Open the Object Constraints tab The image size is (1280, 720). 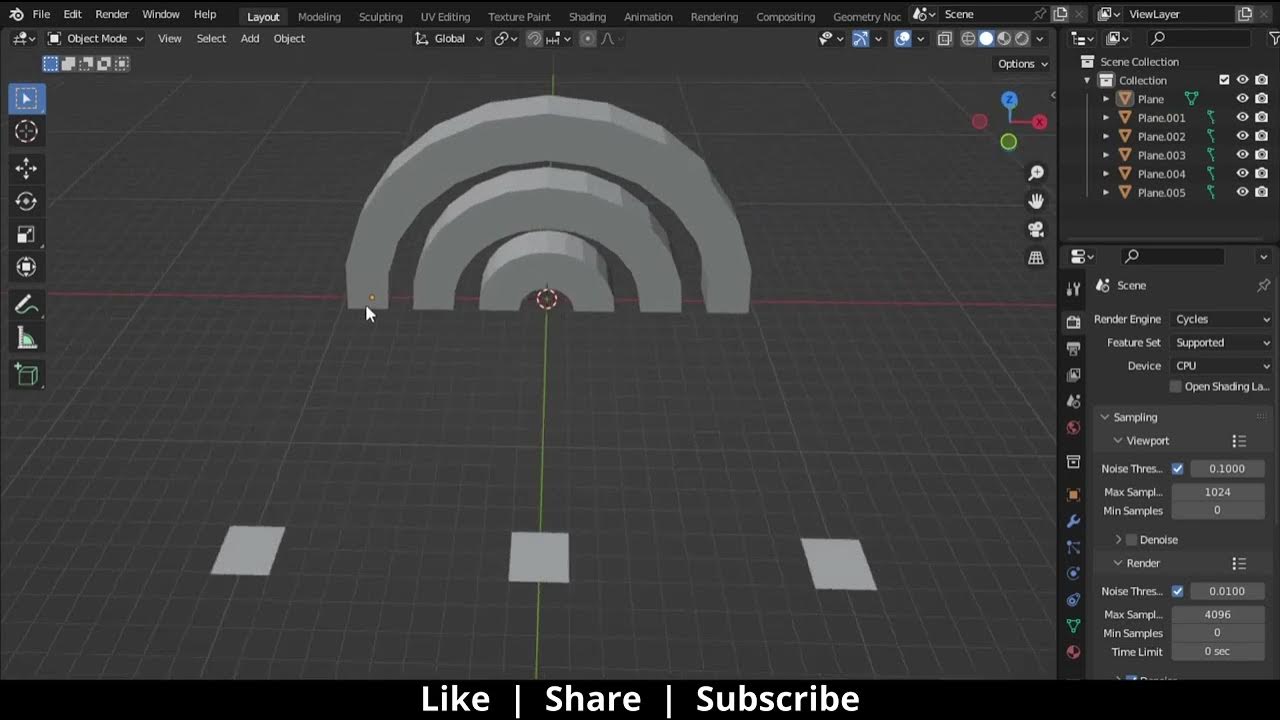pyautogui.click(x=1073, y=599)
